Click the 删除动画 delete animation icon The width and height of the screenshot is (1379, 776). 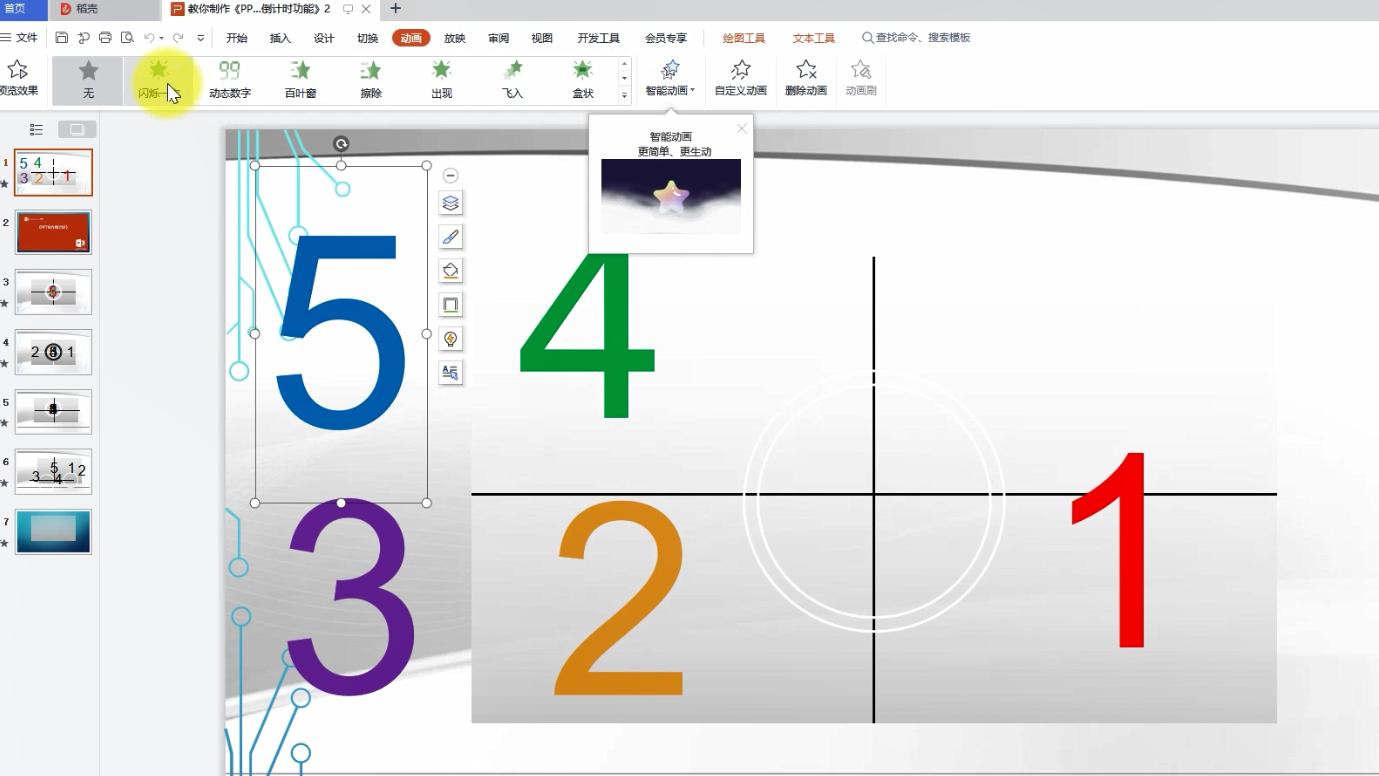pos(806,78)
